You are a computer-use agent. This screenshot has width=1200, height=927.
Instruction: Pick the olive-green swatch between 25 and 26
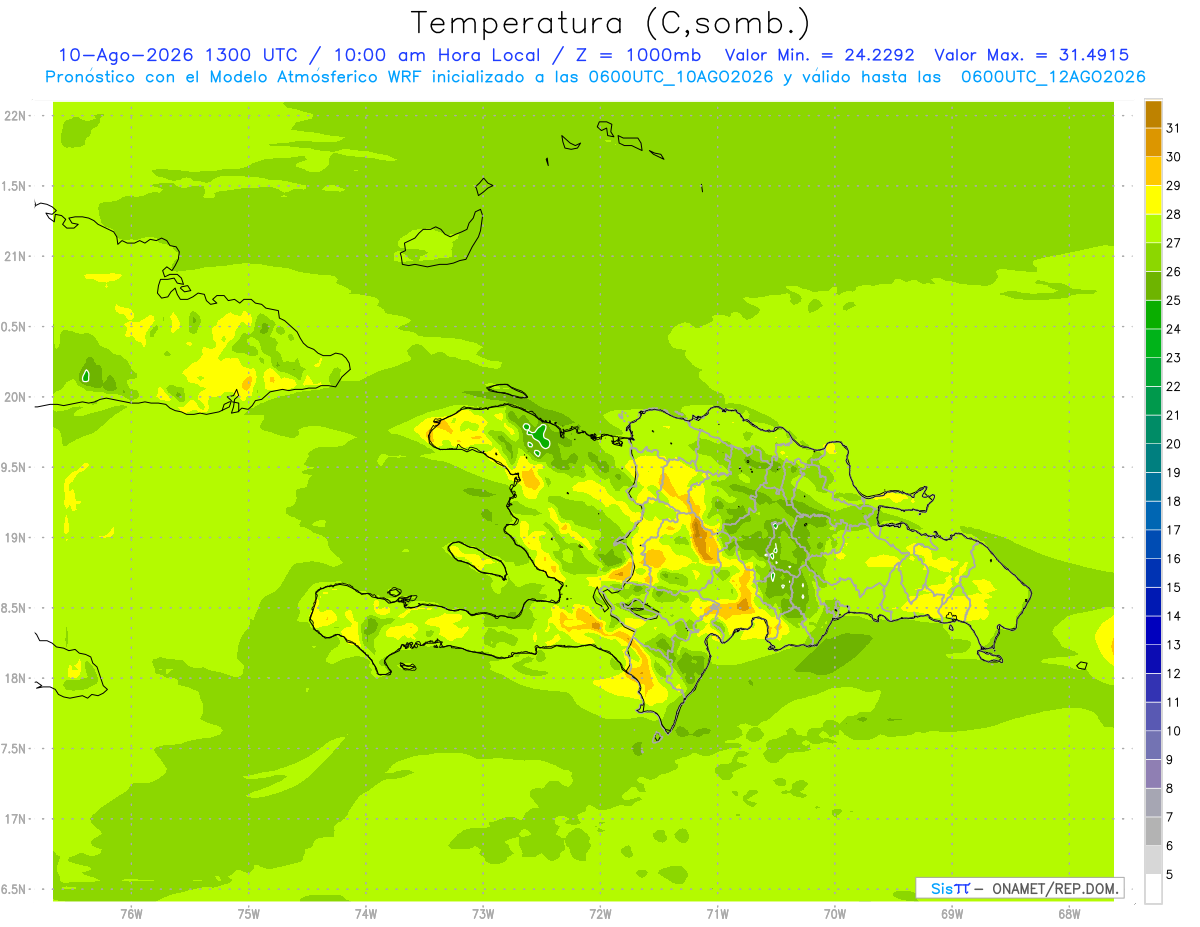click(x=1153, y=286)
